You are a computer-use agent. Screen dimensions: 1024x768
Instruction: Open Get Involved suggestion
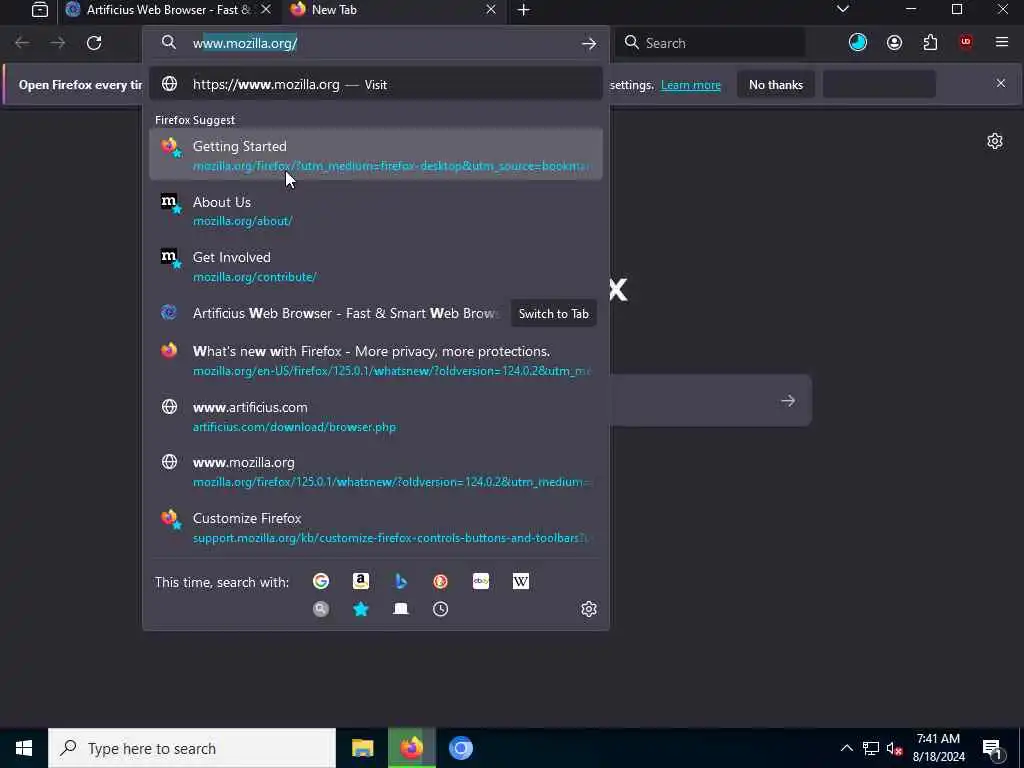pyautogui.click(x=376, y=266)
